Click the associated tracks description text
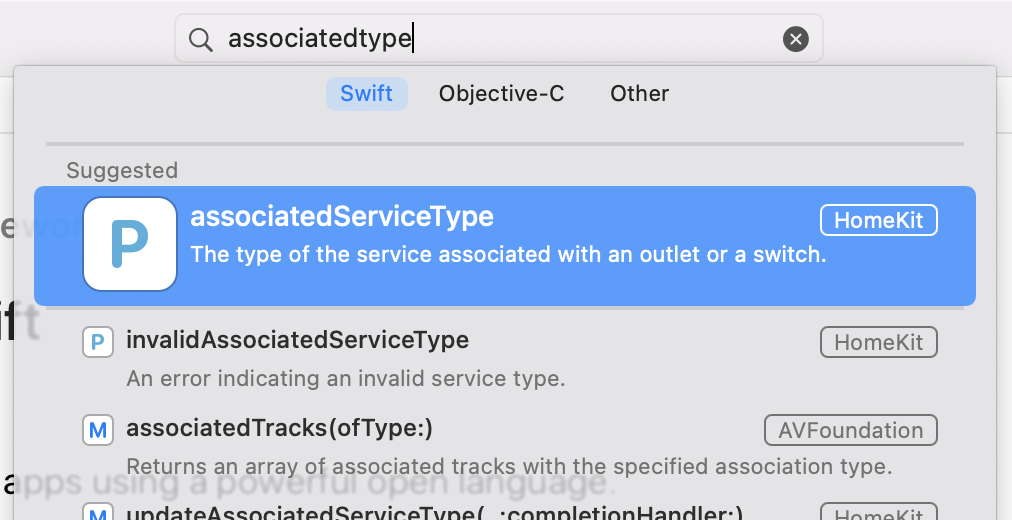The height and width of the screenshot is (520, 1012). point(508,466)
